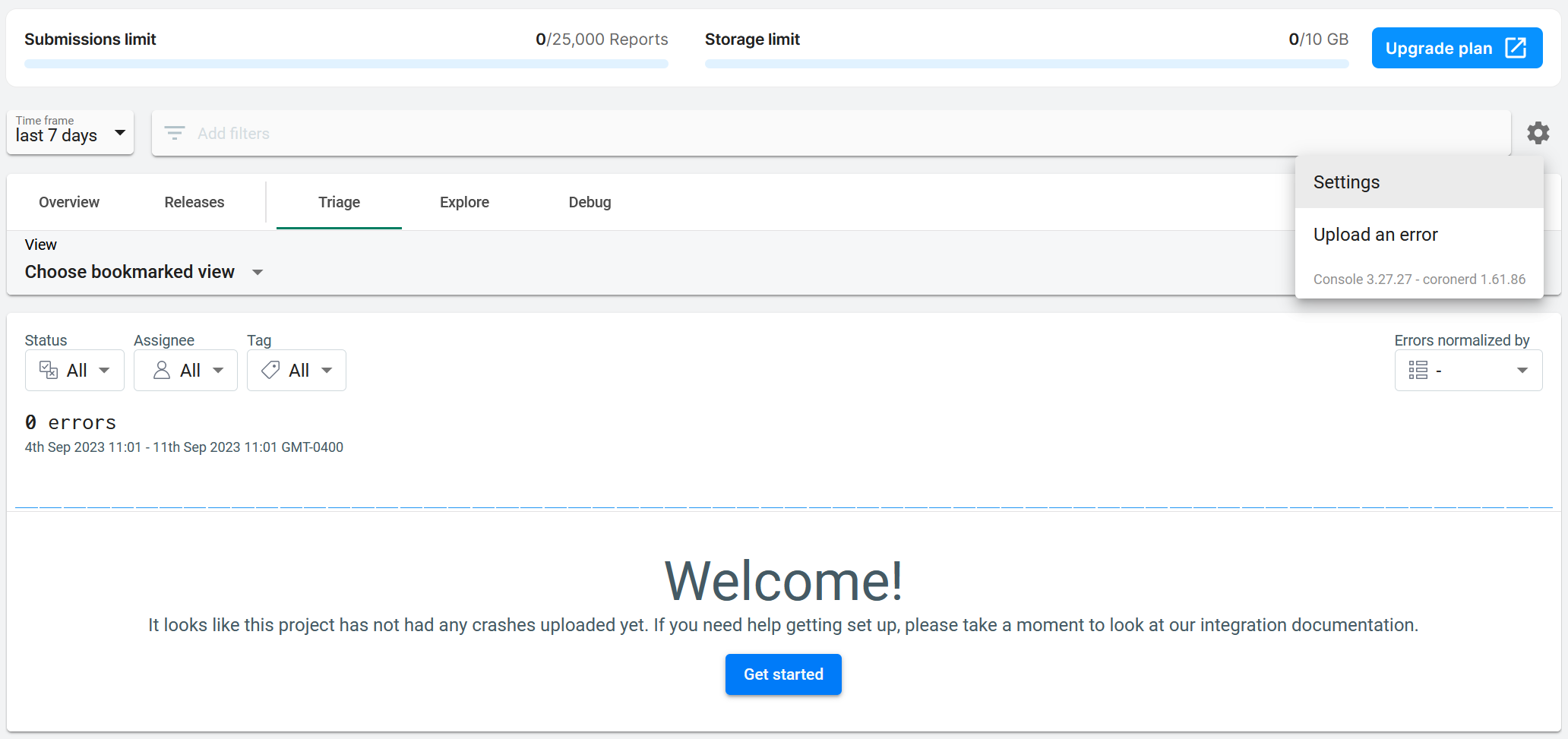Click the external link icon on Upgrade plan

click(x=1516, y=48)
